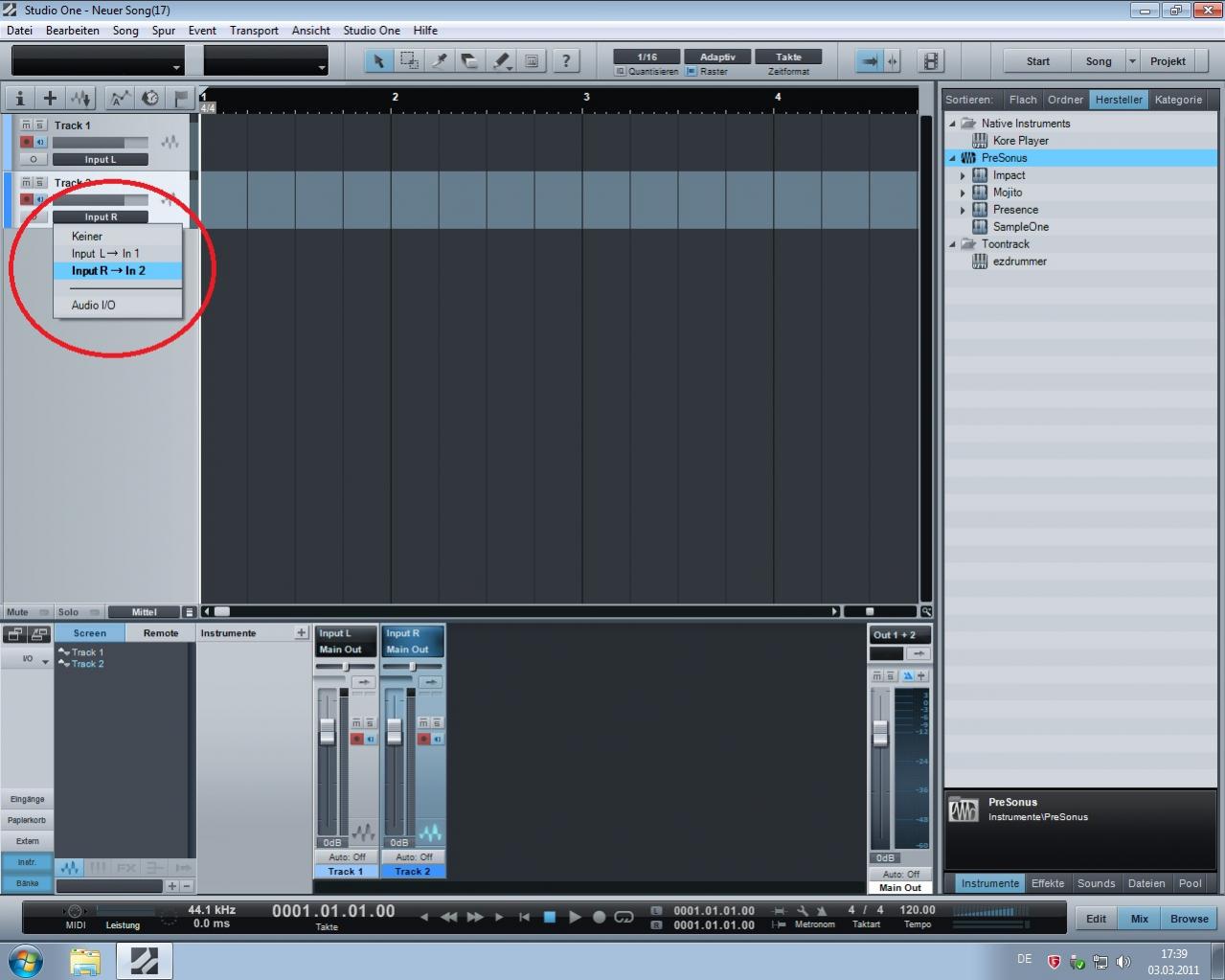Screen dimensions: 1225x980
Task: Switch to the Sounds browser tab
Action: [x=1096, y=883]
